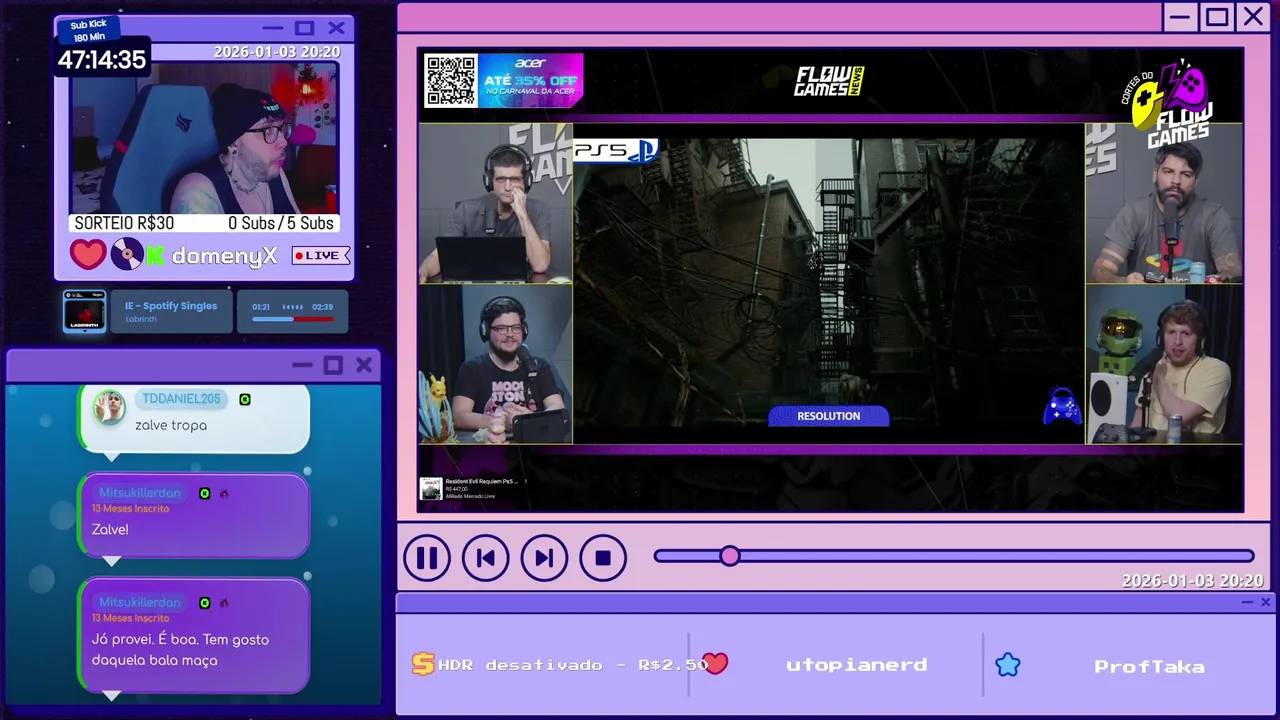Pause playback with the pause button
Viewport: 1280px width, 720px height.
point(427,558)
